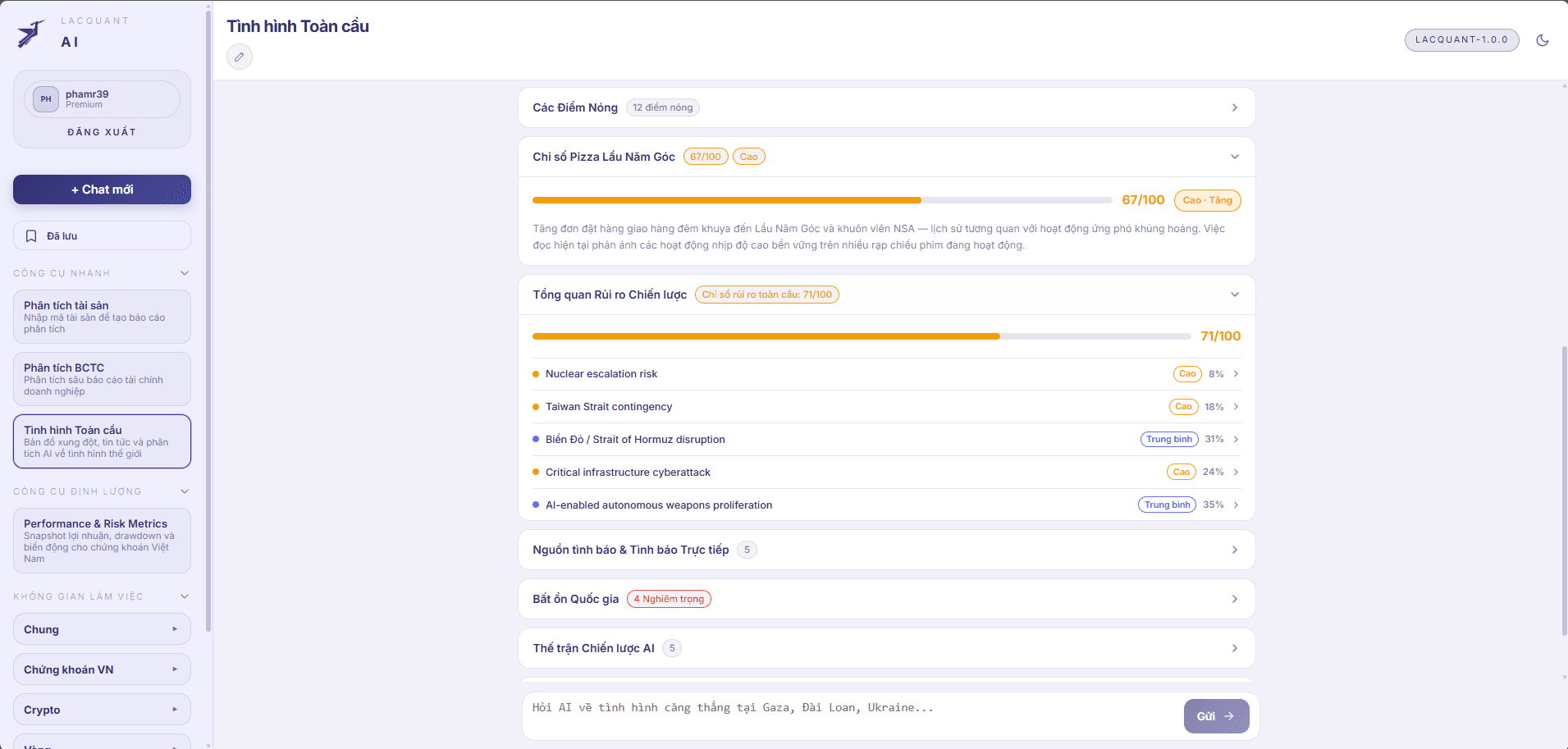Expand the Các Điểm Nóng section
Viewport: 1568px width, 749px height.
coord(1234,107)
